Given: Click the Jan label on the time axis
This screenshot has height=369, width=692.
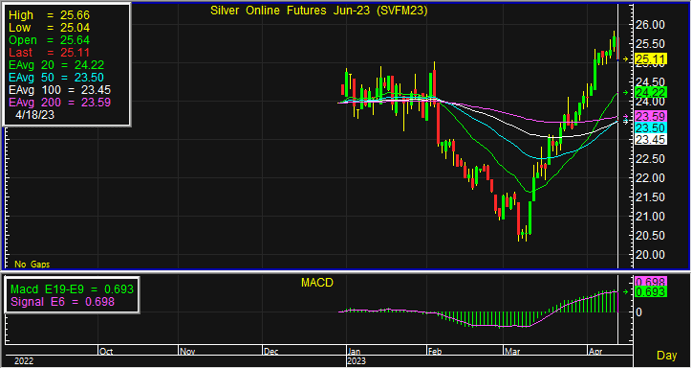Looking at the screenshot, I should click(x=354, y=352).
